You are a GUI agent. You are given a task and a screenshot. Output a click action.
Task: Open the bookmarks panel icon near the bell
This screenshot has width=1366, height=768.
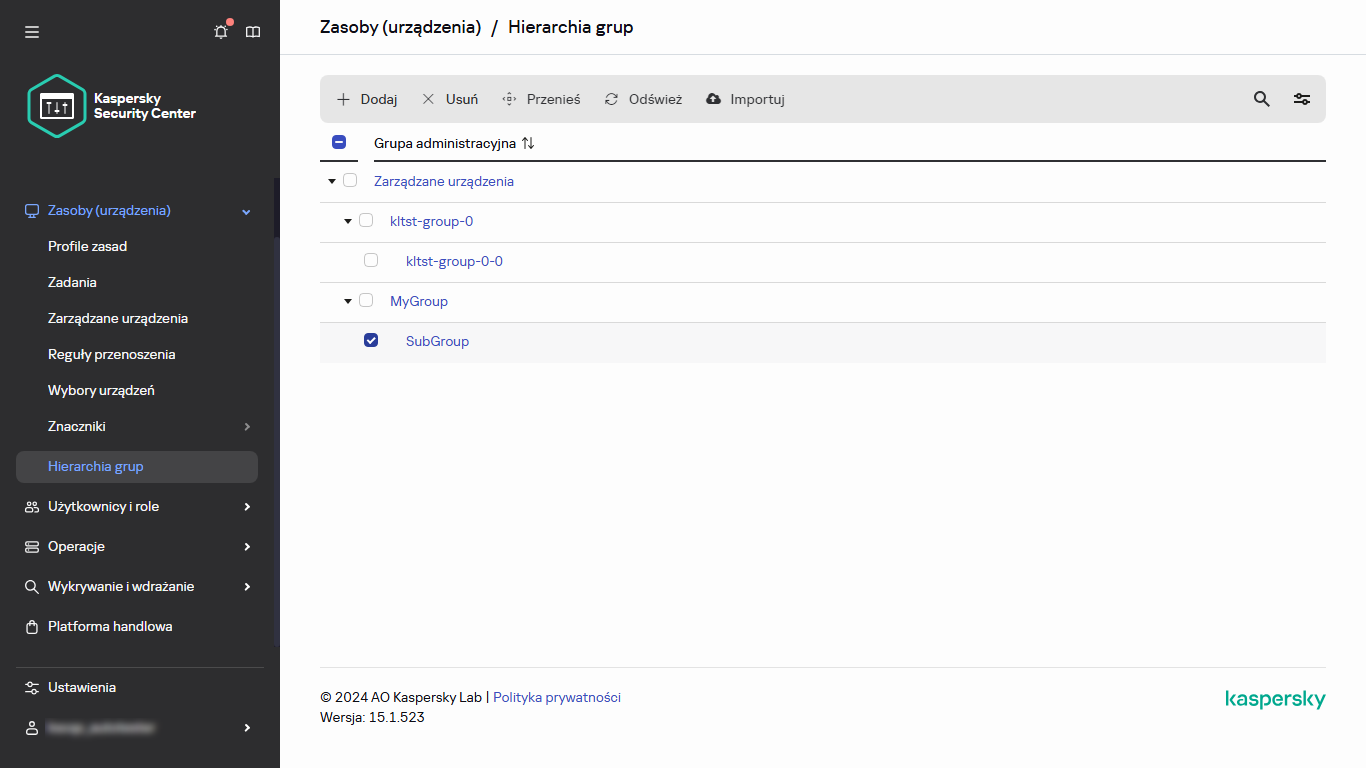tap(252, 31)
